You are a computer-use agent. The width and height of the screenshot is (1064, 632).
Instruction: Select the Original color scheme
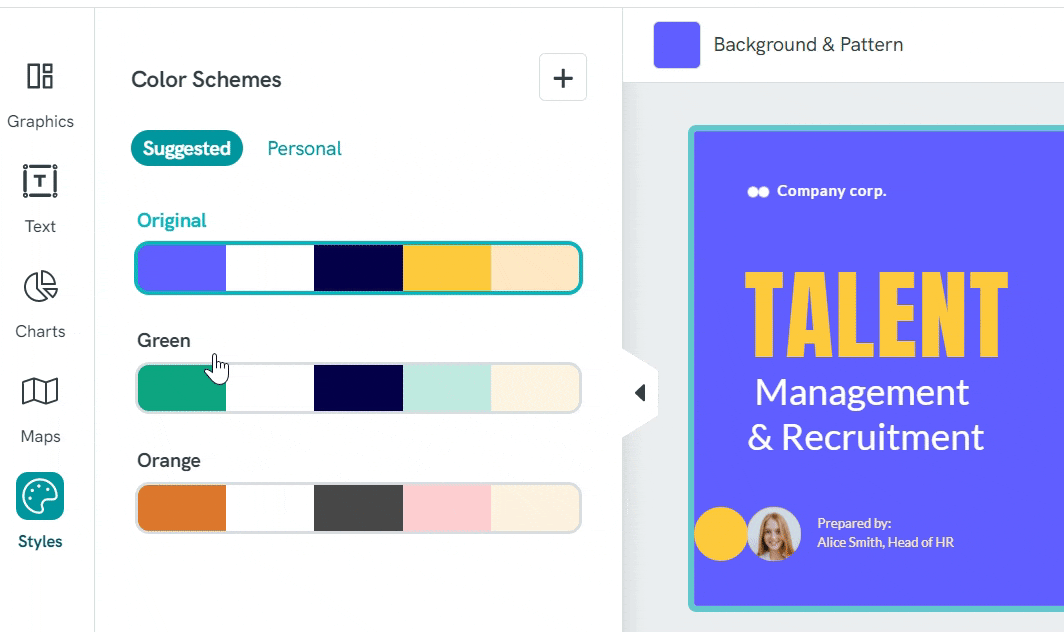357,268
